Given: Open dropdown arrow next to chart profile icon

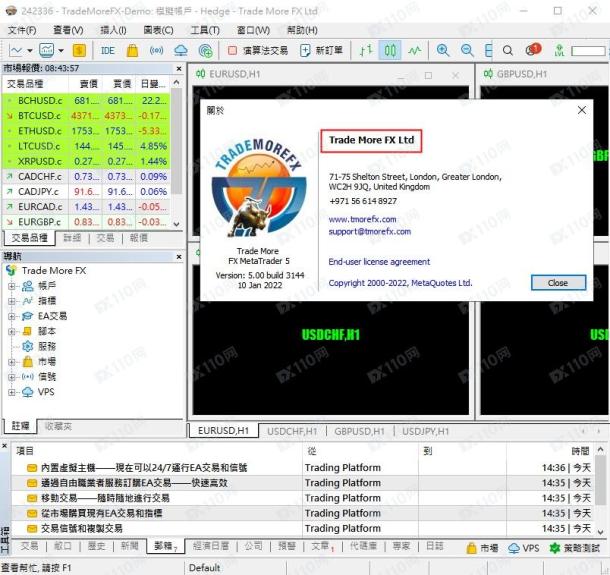Looking at the screenshot, I should [61, 51].
